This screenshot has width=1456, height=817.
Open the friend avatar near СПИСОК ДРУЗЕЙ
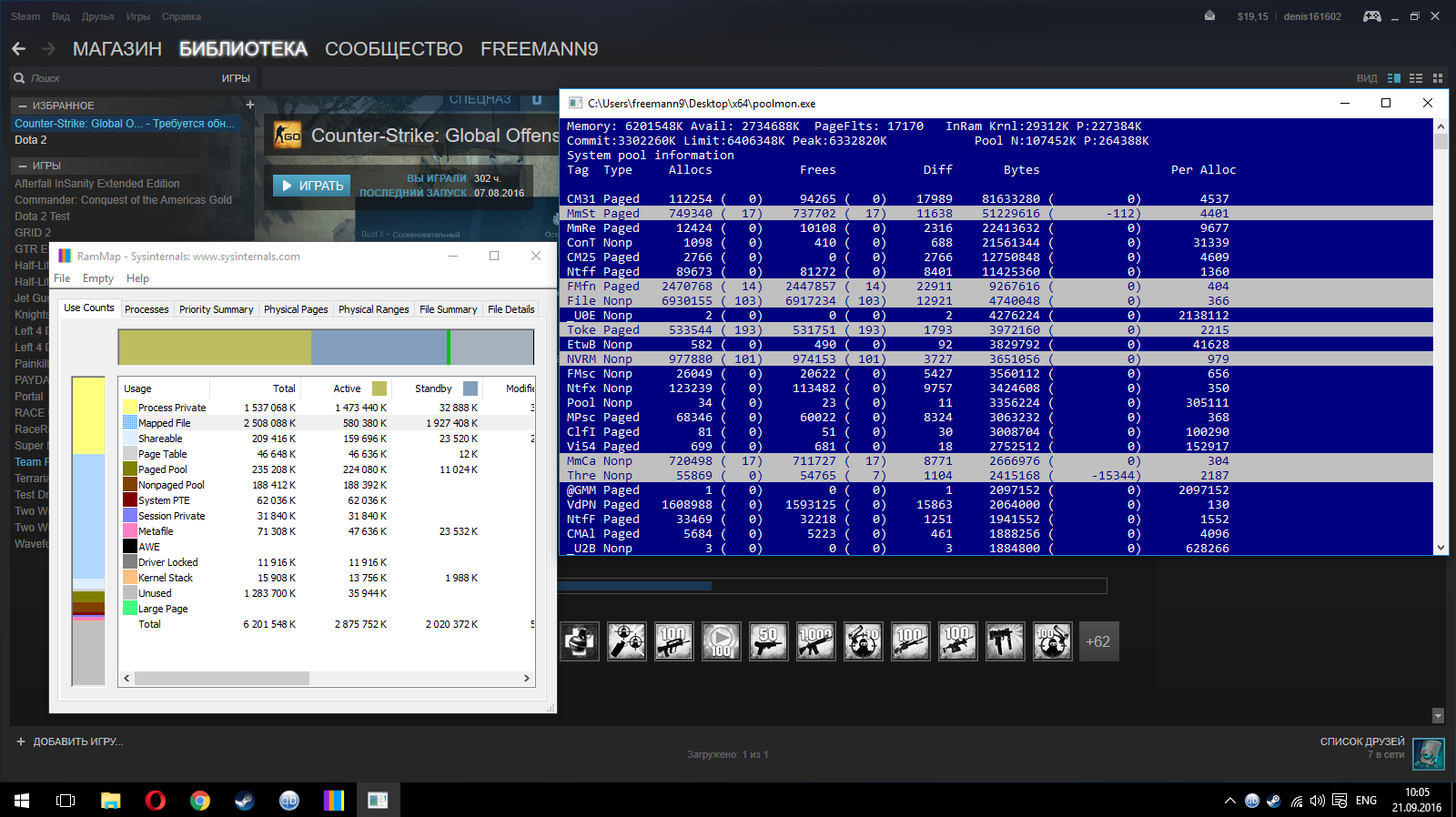coord(1428,753)
